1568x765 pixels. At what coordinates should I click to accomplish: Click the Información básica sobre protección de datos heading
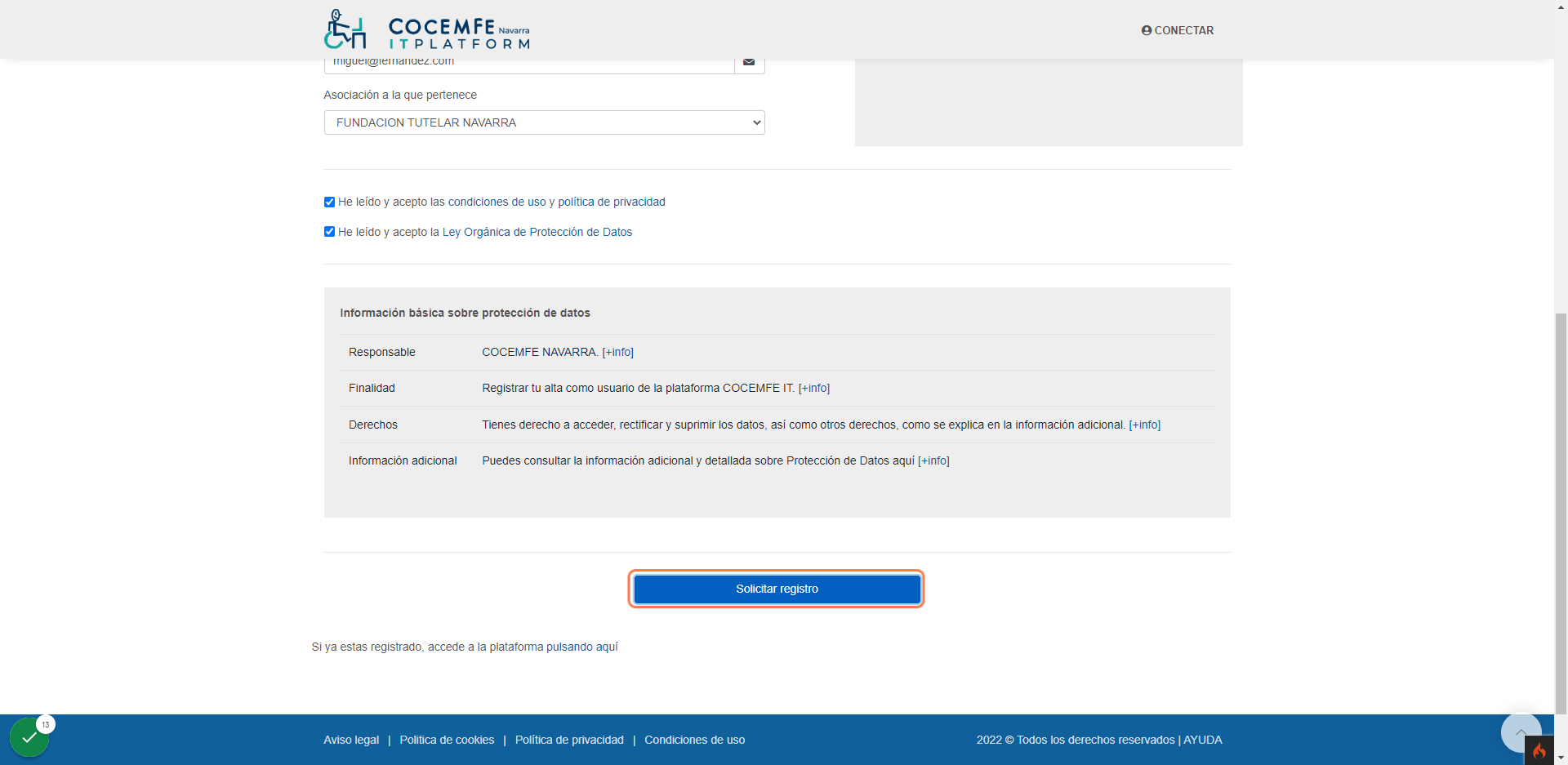pyautogui.click(x=465, y=313)
